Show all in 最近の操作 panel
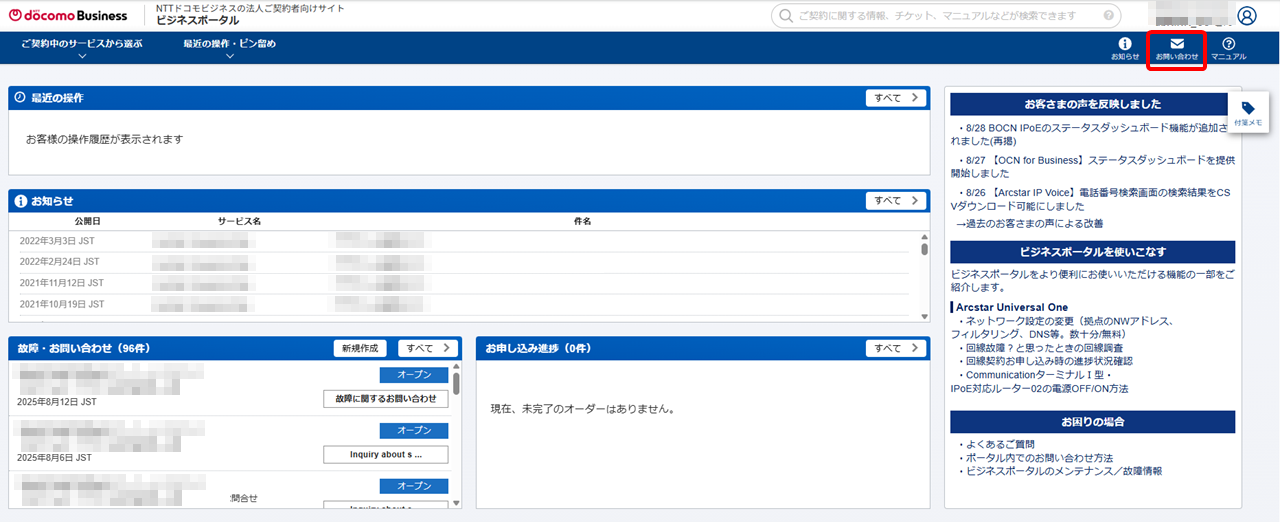1280x522 pixels. tap(895, 98)
